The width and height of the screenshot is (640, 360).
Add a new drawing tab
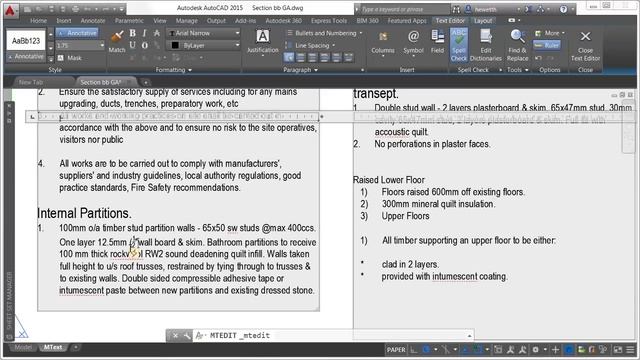click(x=146, y=82)
